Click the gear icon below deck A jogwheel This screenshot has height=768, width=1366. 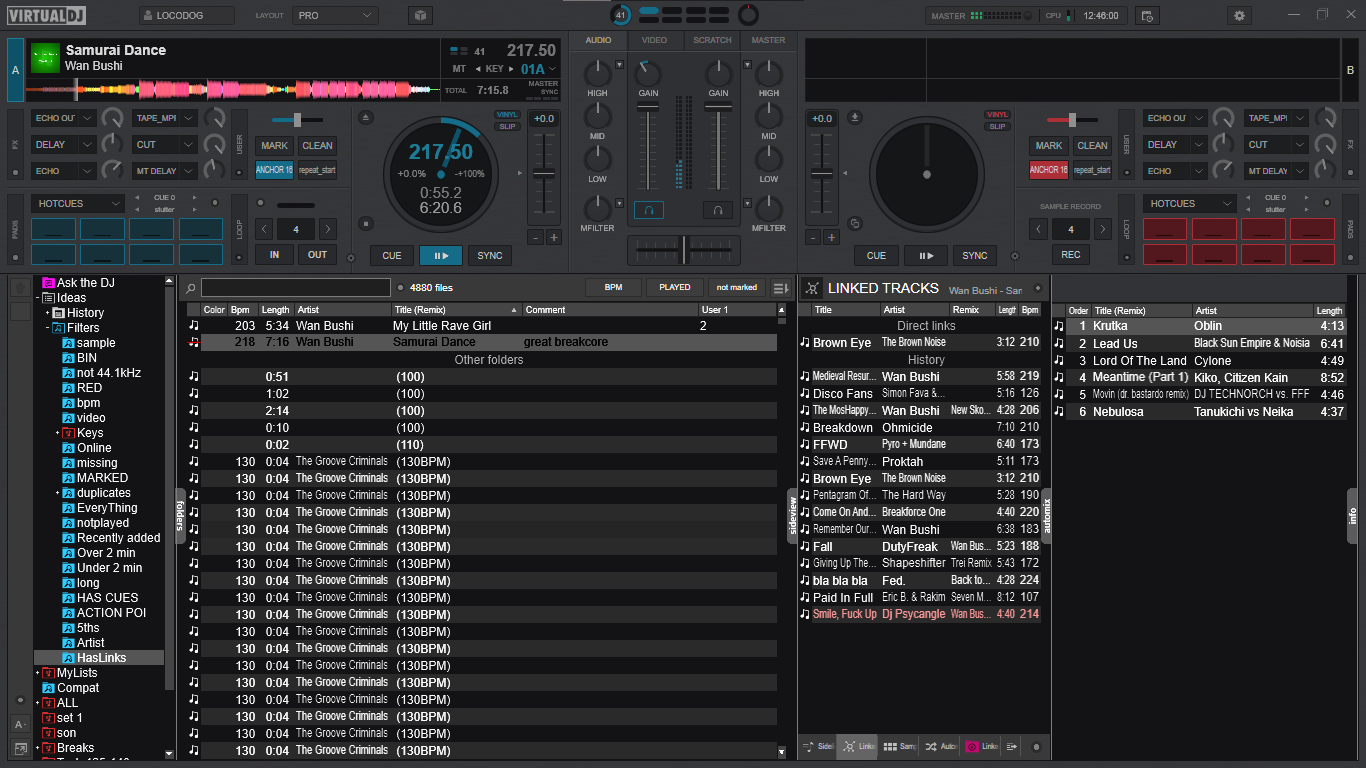point(350,257)
